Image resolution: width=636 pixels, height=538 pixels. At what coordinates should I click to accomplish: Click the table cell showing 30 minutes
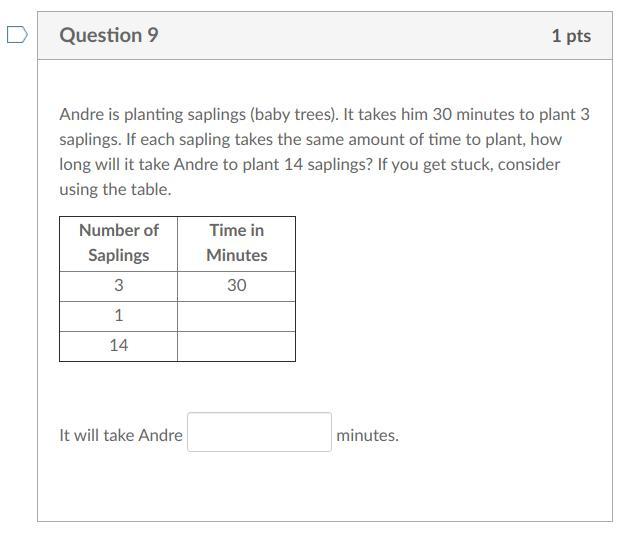point(236,286)
